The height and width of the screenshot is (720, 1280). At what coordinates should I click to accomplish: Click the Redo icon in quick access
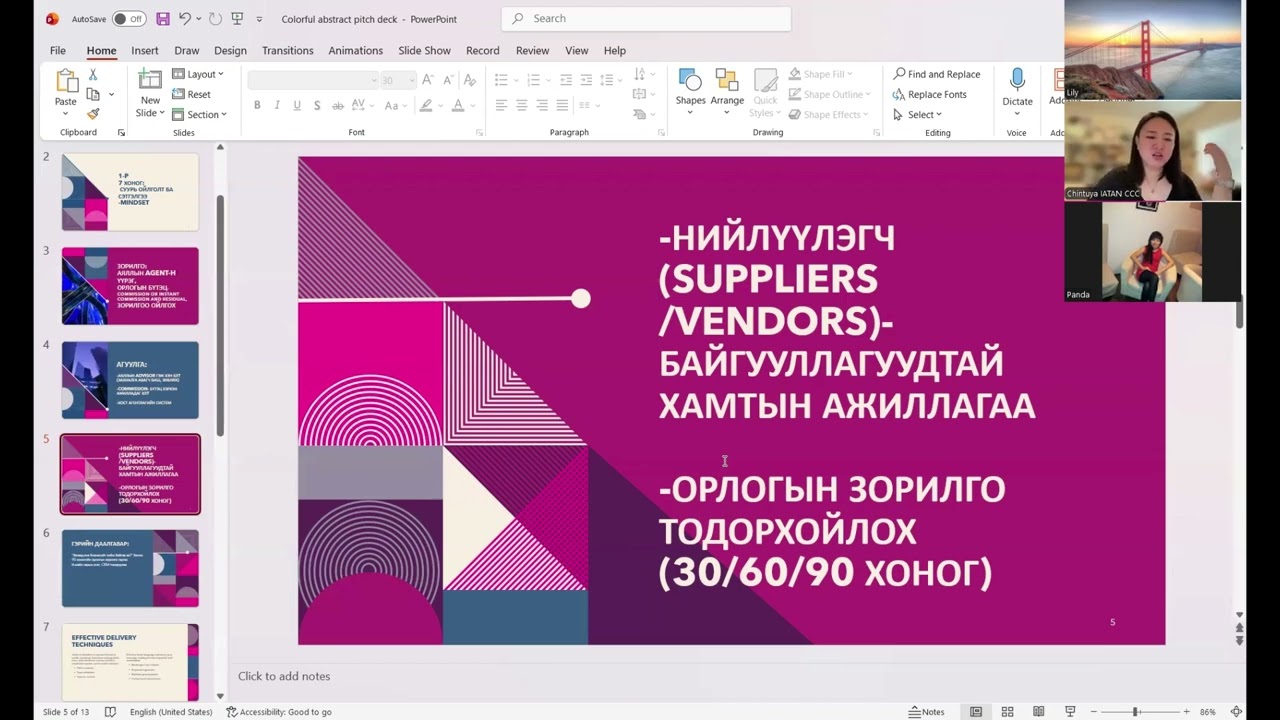(x=215, y=19)
